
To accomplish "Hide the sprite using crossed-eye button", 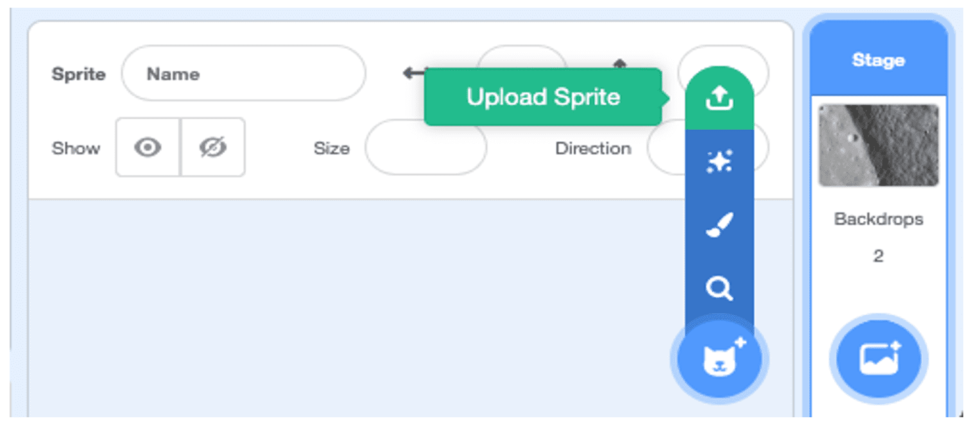I will [x=212, y=147].
